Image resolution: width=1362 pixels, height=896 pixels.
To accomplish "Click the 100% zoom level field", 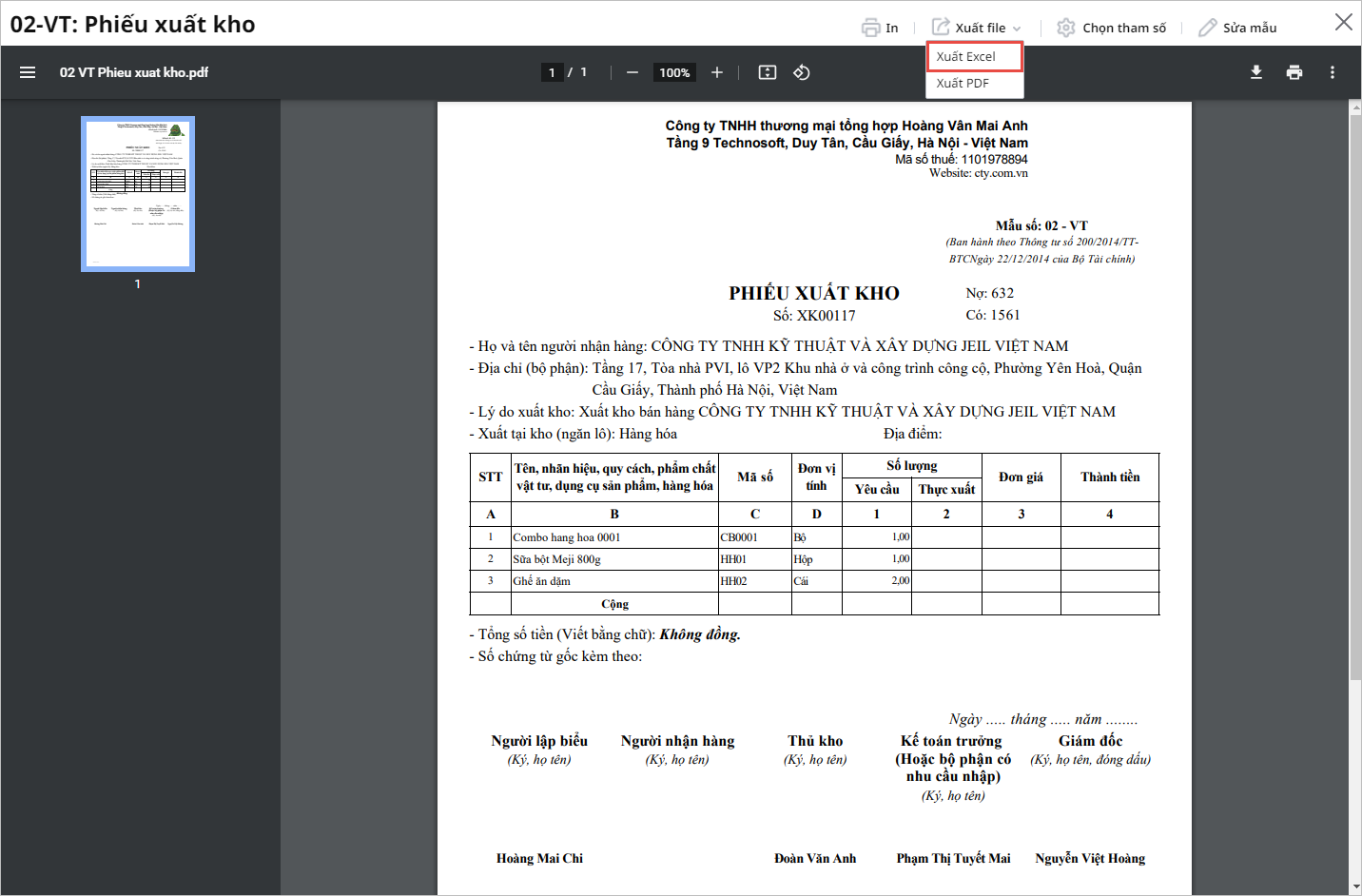I will (x=674, y=72).
